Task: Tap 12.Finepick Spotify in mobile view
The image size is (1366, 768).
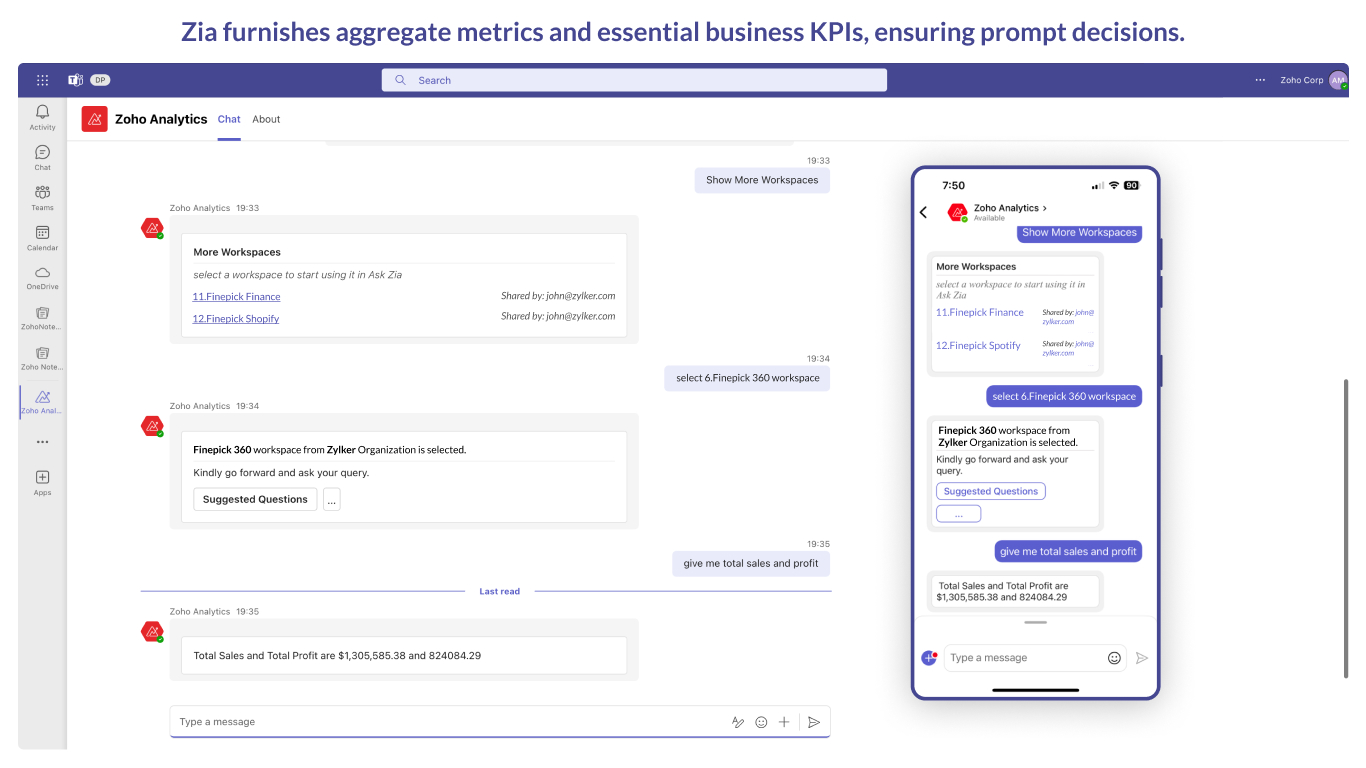Action: pyautogui.click(x=978, y=346)
